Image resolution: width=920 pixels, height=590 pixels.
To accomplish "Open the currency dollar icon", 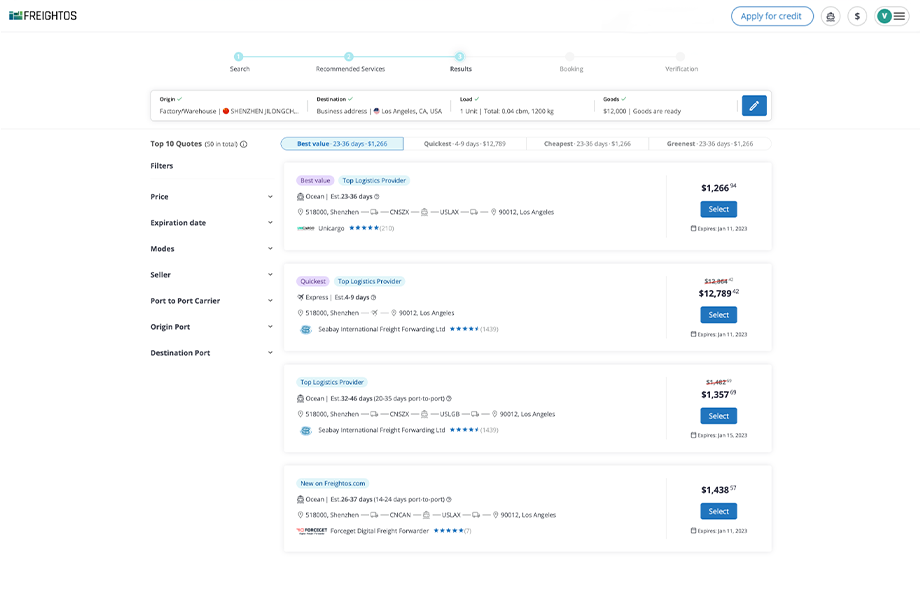I will [857, 16].
